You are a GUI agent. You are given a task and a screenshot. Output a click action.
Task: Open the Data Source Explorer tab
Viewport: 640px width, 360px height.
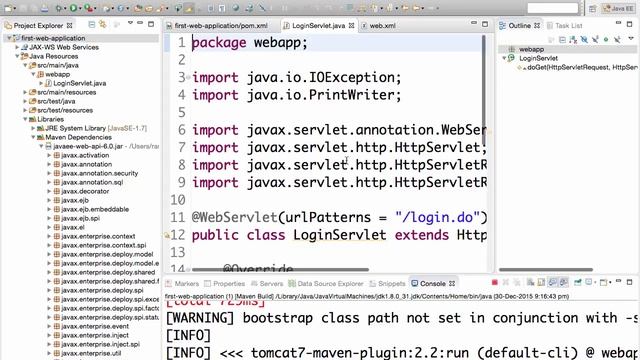326,283
